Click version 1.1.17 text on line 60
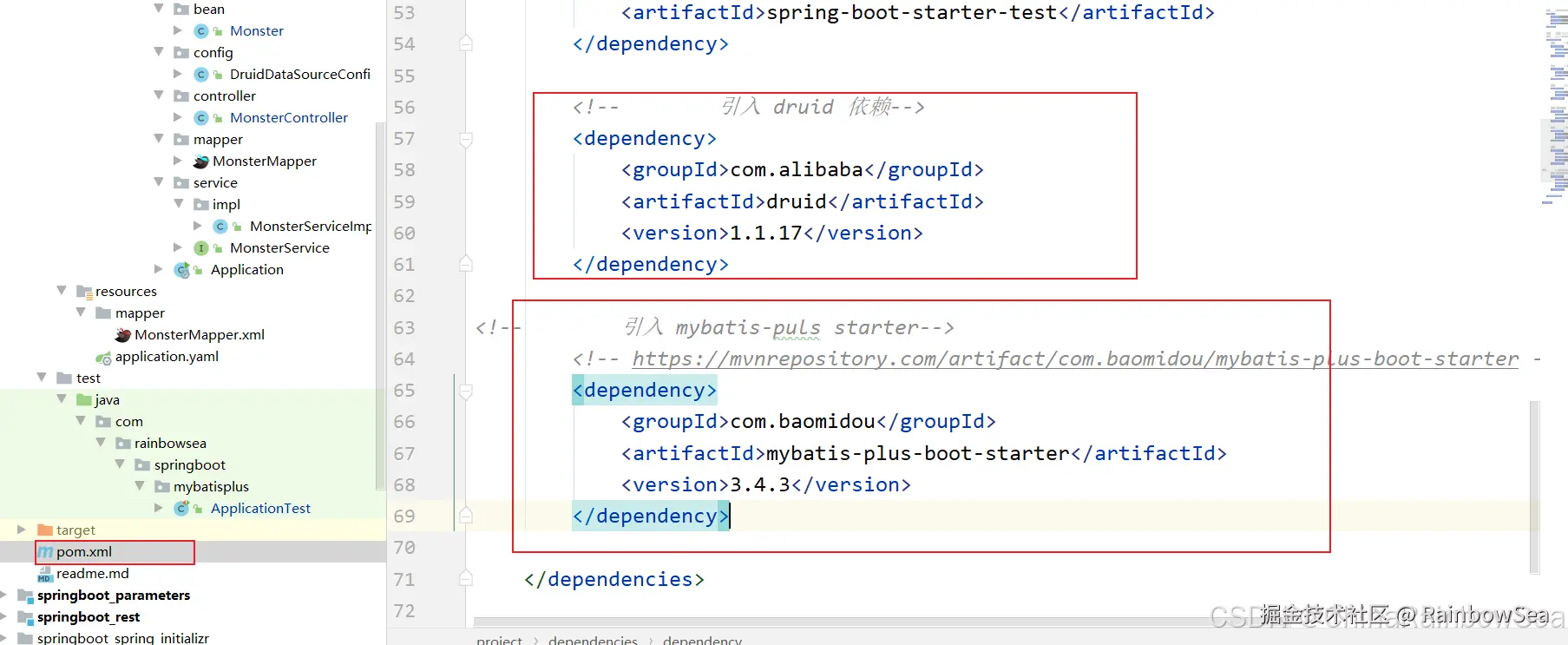This screenshot has height=645, width=1568. tap(765, 233)
